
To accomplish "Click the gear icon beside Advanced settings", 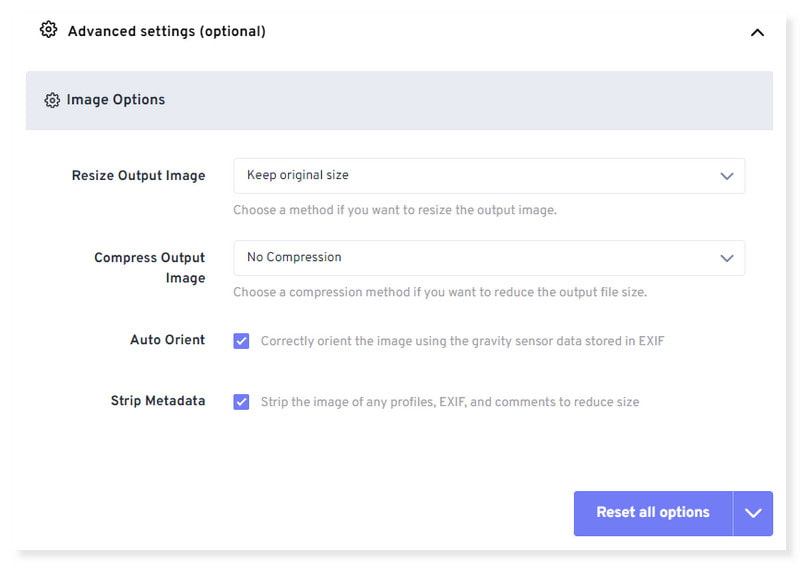I will 48,30.
